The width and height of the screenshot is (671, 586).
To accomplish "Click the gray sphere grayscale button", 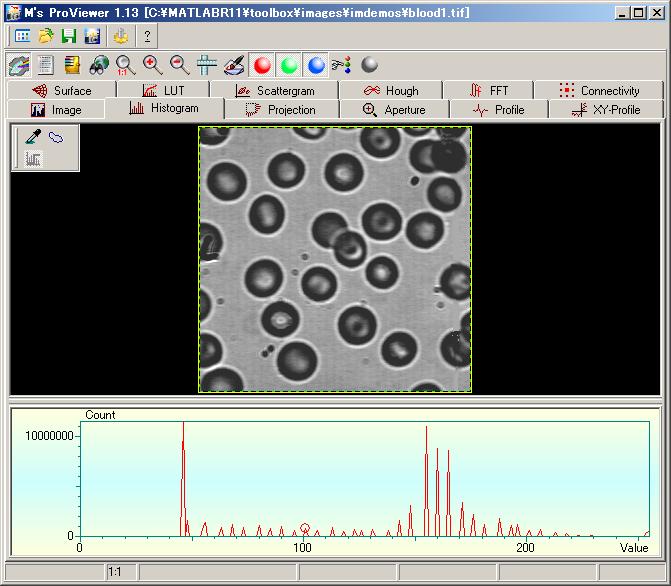I will 369,66.
